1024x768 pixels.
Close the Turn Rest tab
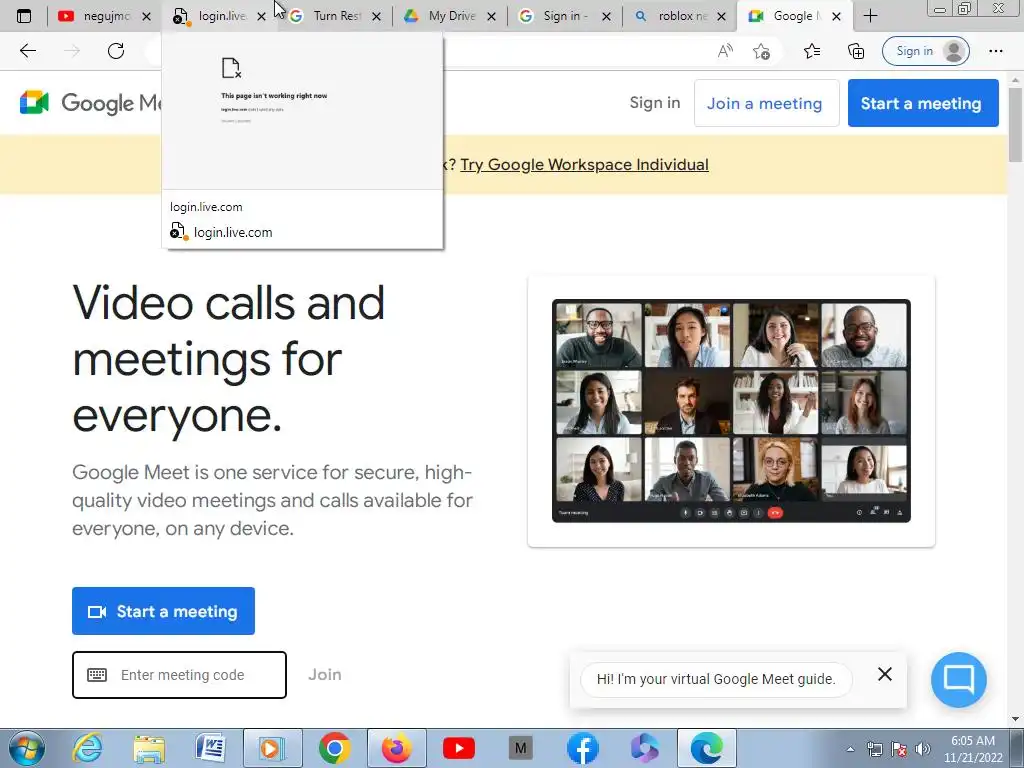377,16
